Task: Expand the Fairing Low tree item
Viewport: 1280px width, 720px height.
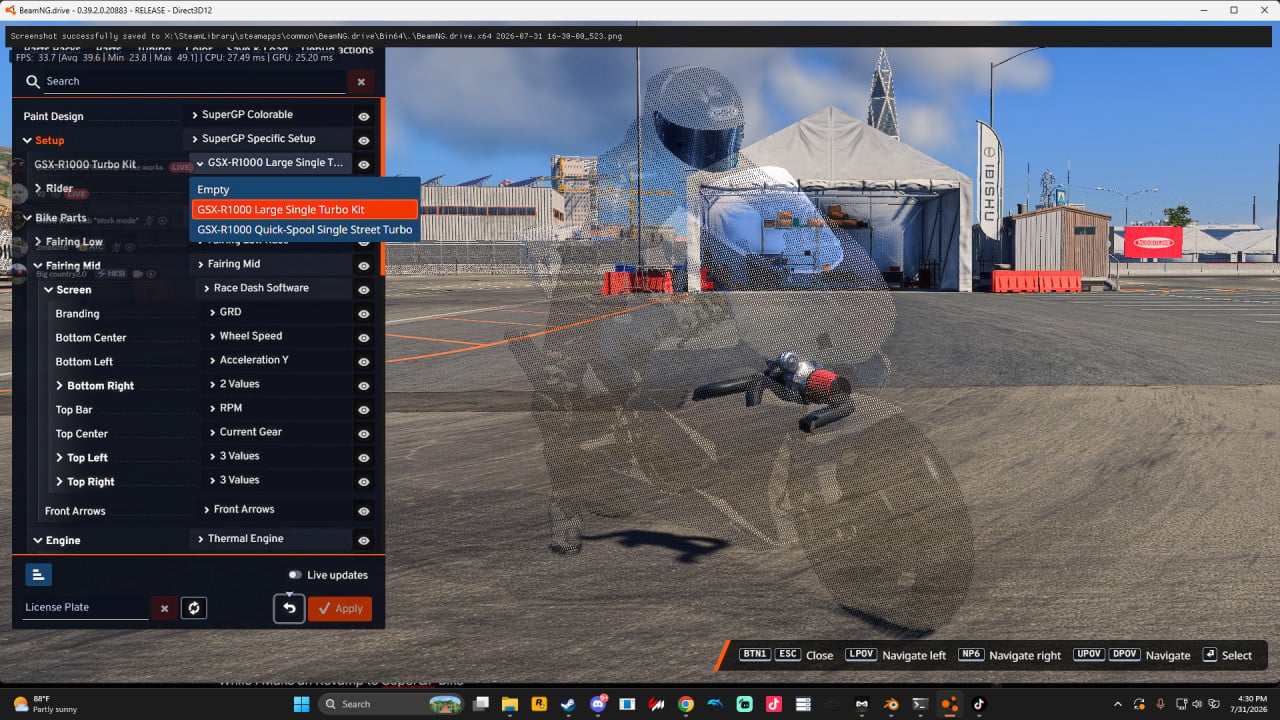Action: click(x=38, y=241)
